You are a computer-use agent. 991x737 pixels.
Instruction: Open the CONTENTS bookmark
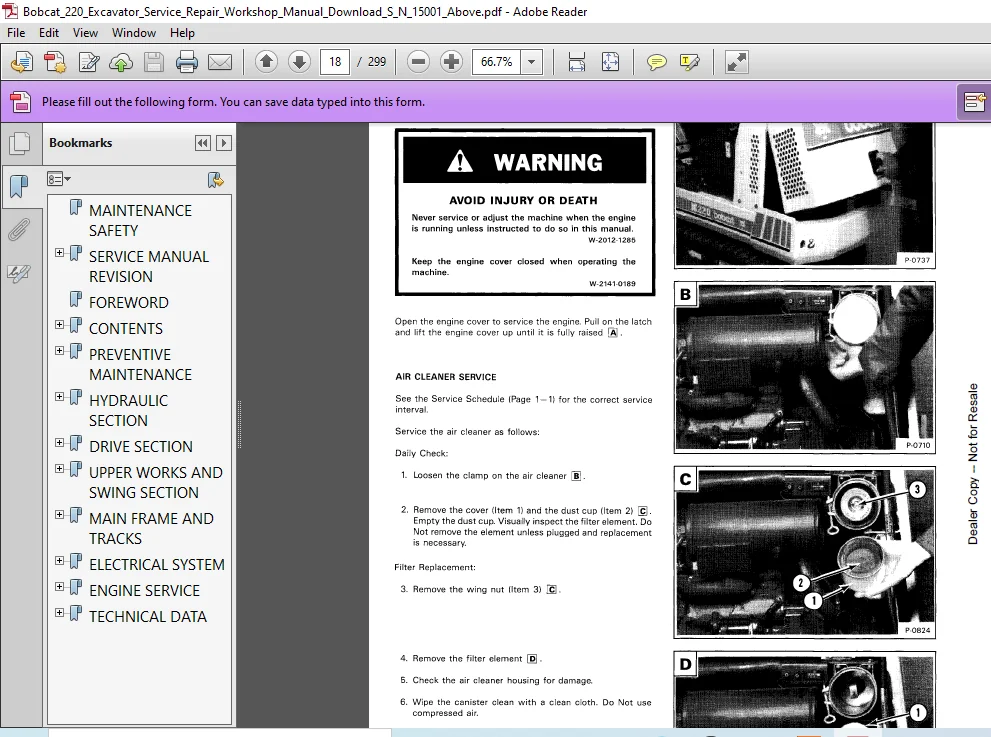[126, 329]
